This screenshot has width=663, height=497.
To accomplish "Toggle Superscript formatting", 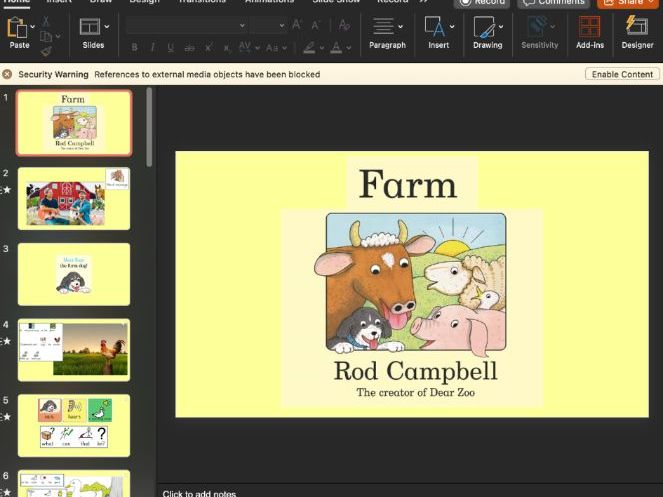I will [x=208, y=47].
